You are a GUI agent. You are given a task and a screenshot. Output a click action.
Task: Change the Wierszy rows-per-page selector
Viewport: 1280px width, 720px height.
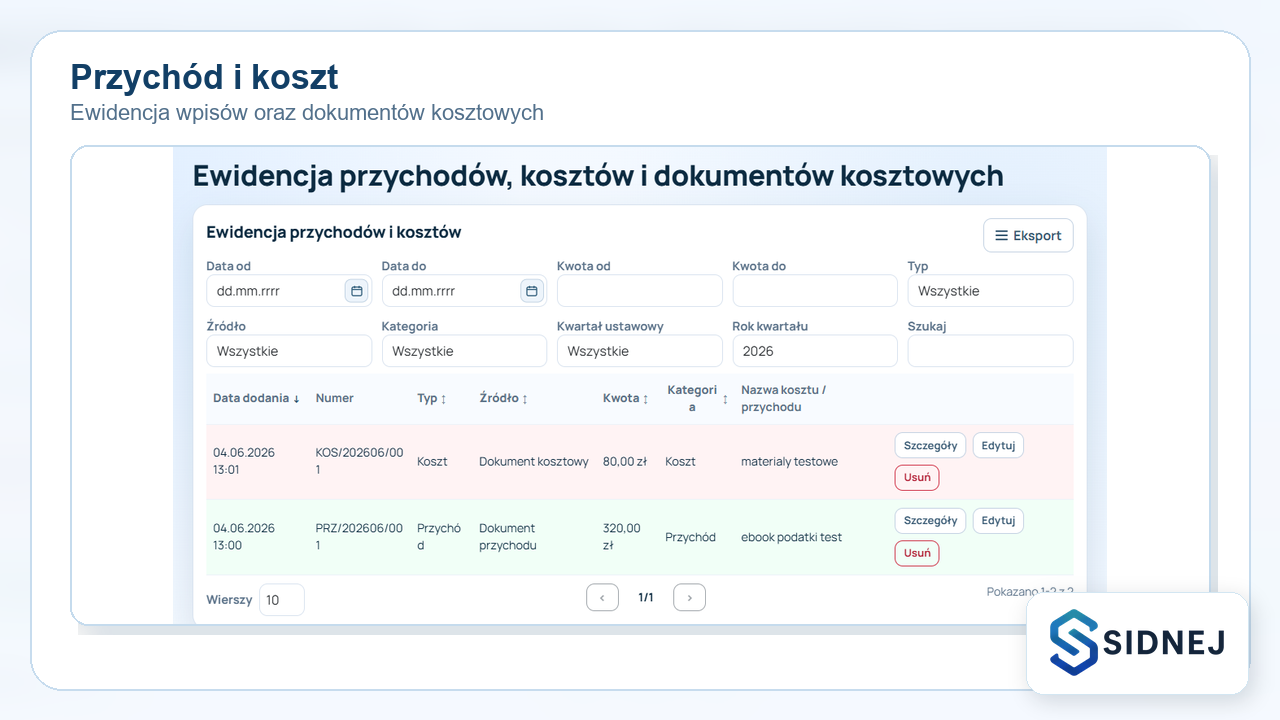(282, 600)
